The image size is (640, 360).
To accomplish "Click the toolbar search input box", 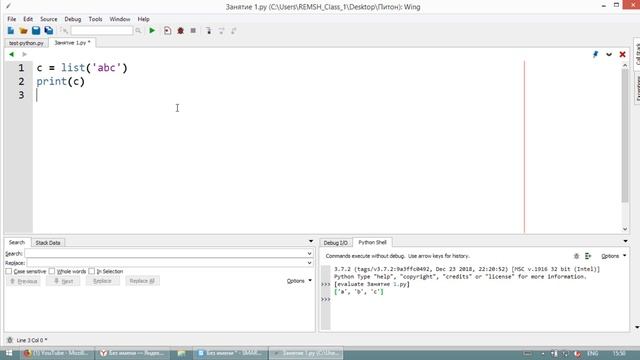I will [x=102, y=31].
